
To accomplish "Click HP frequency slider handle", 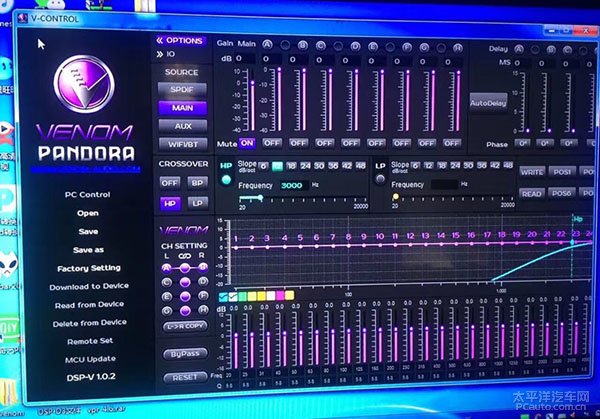I will pos(260,197).
